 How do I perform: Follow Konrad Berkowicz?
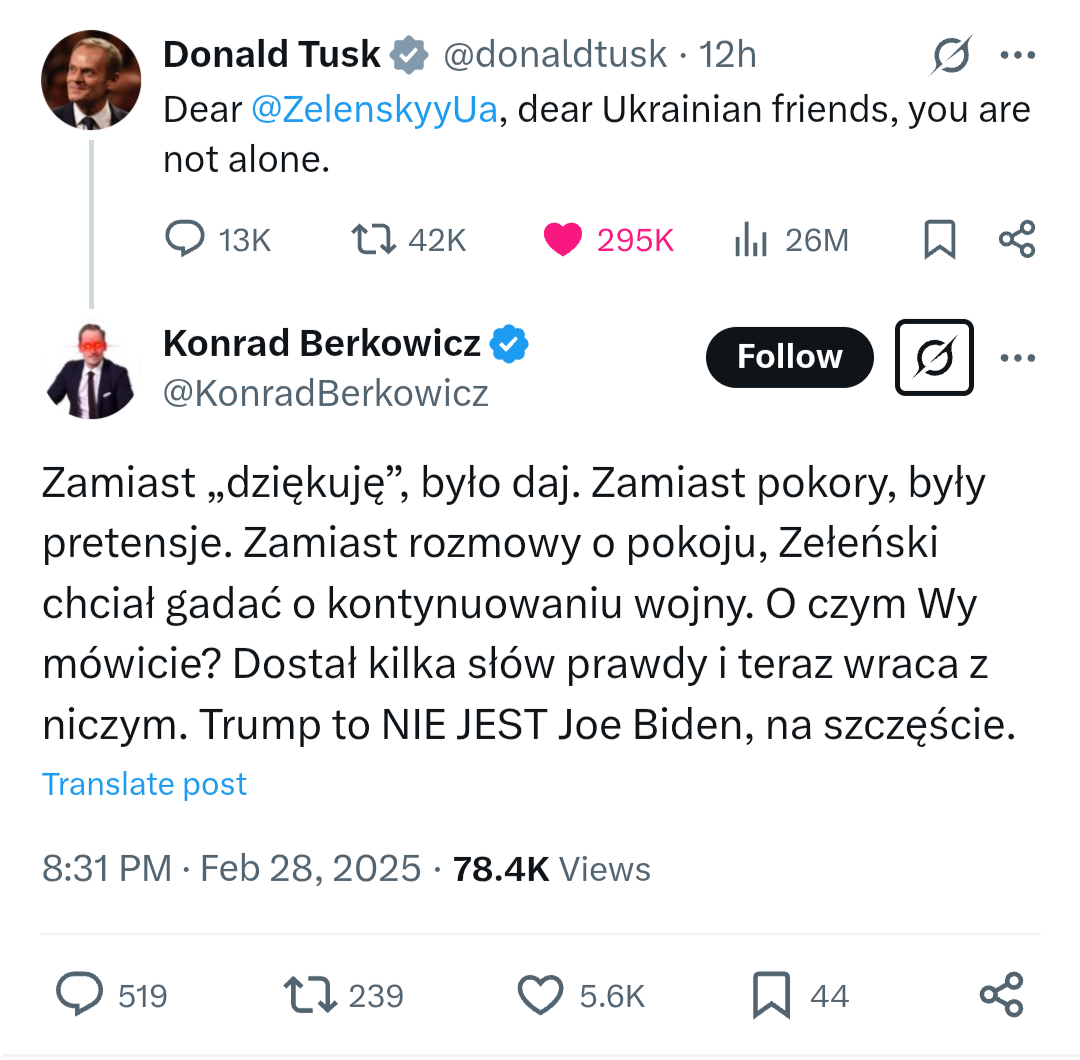(789, 357)
